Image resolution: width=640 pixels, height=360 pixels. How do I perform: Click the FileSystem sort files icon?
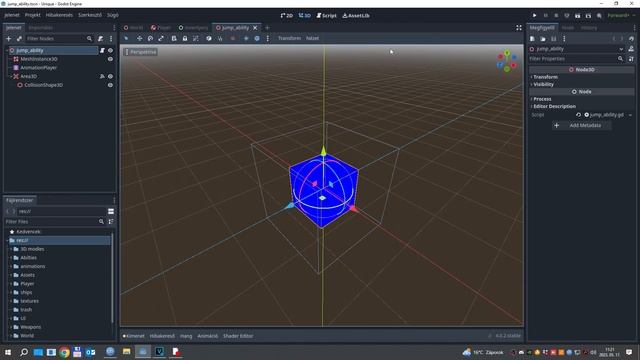coord(111,221)
